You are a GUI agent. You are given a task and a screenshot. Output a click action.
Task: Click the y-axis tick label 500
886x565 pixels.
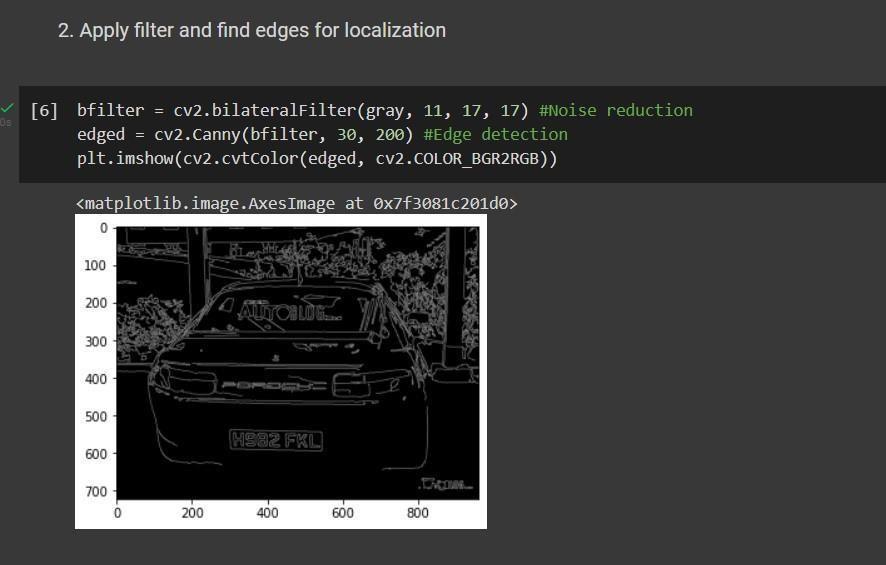point(95,416)
